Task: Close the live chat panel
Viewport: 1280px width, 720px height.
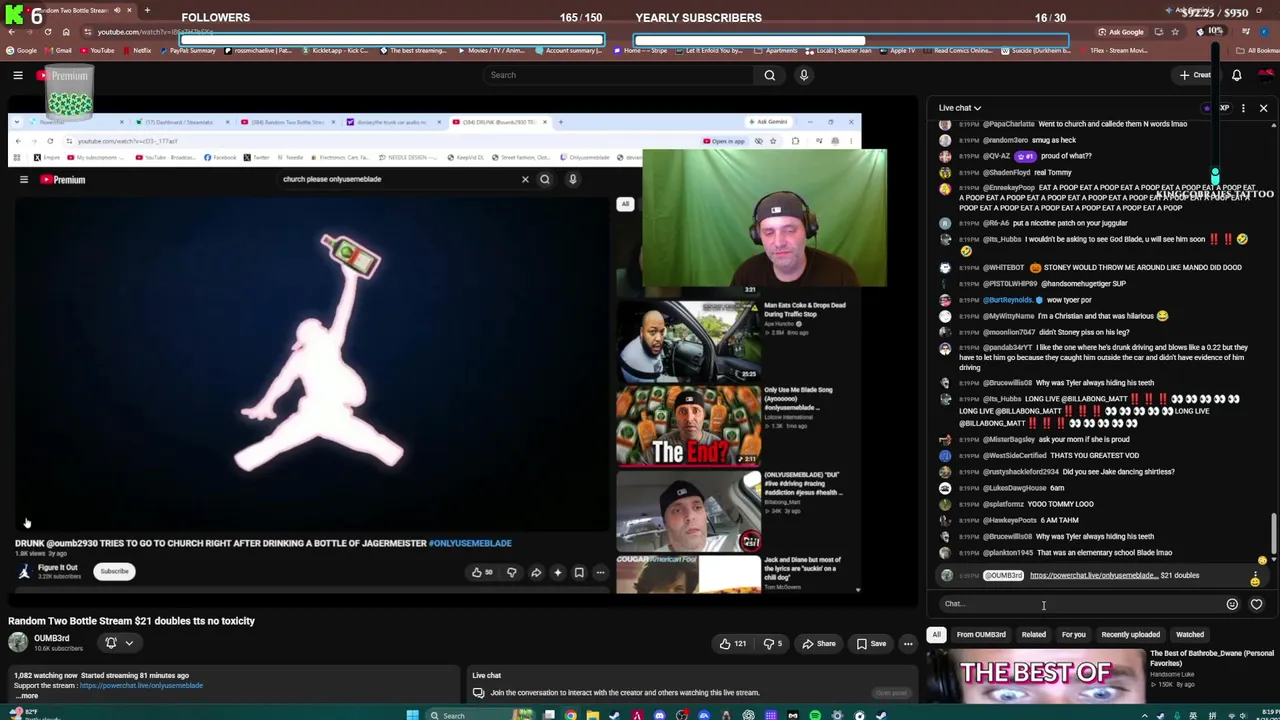Action: [1263, 108]
